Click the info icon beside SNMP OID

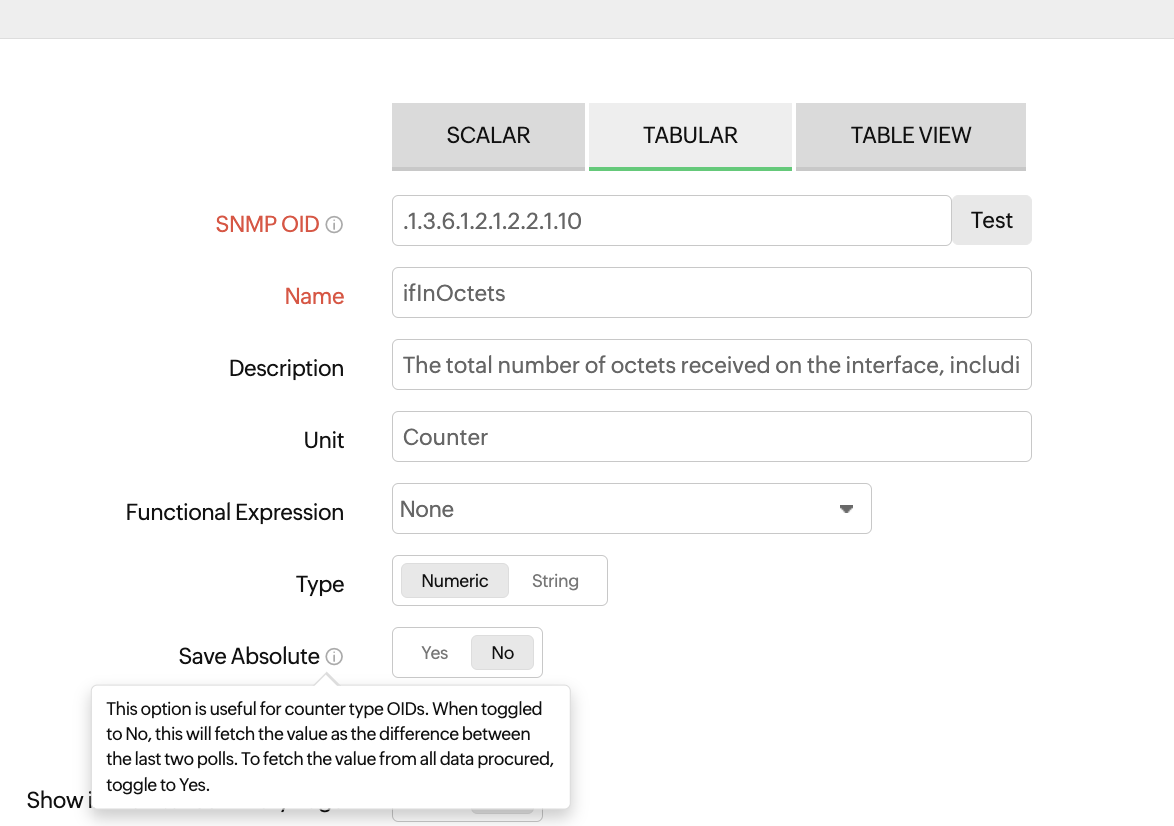(335, 225)
